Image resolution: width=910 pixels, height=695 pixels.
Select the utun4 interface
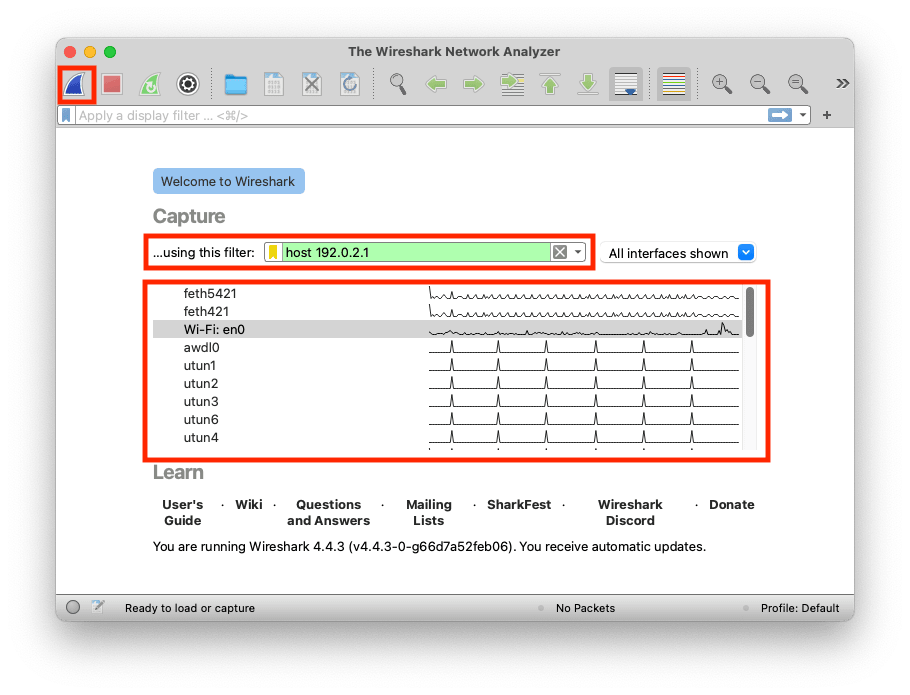click(x=447, y=437)
